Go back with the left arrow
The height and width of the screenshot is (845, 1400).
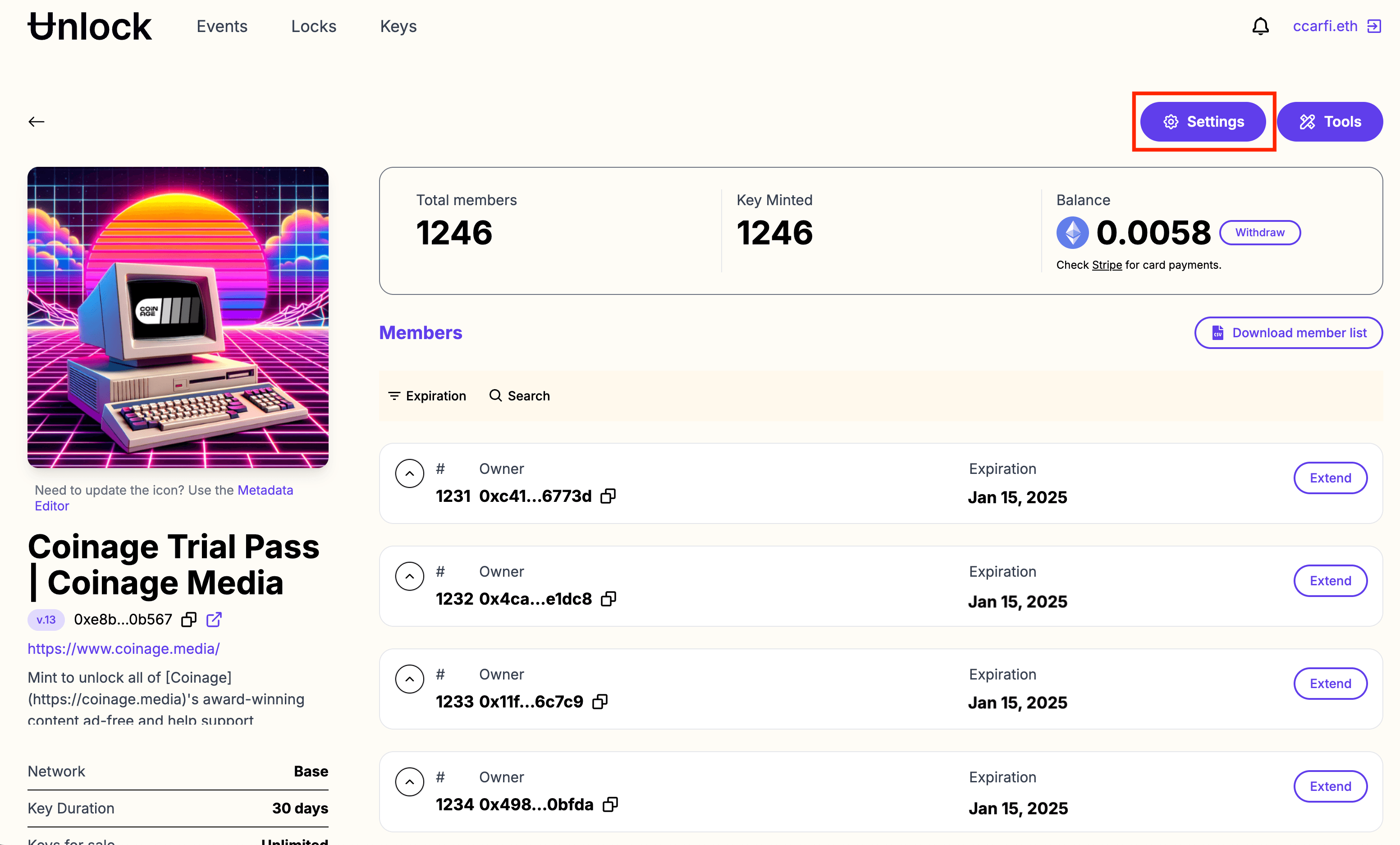37,122
